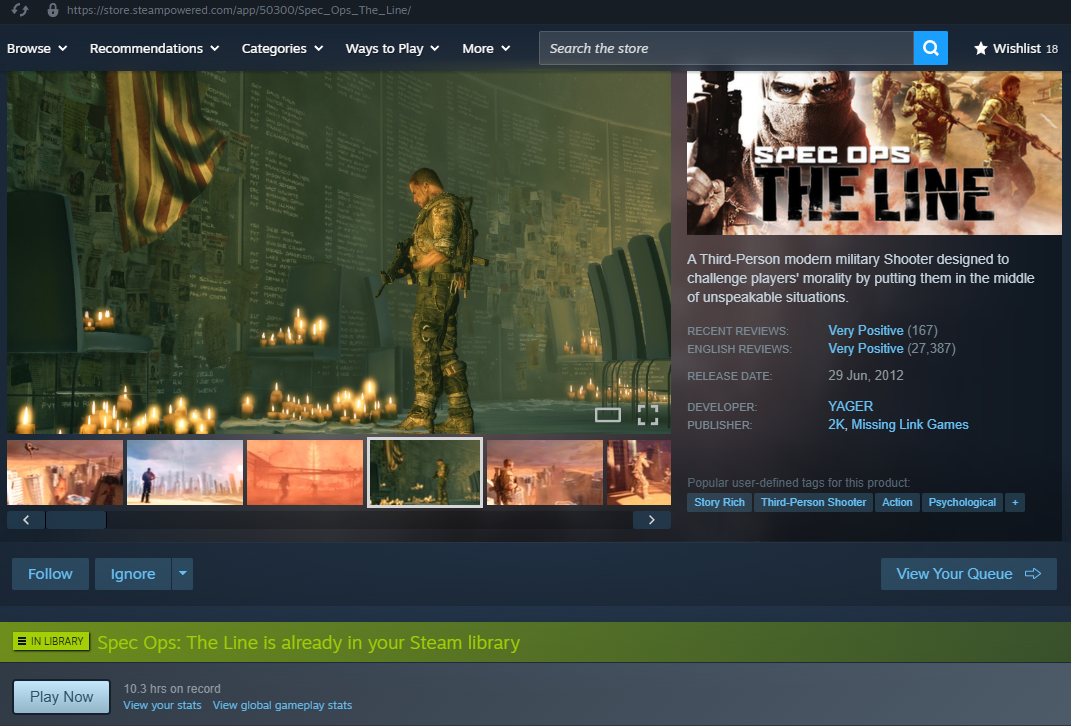Click the Wishlist star icon
1071x726 pixels.
[x=980, y=48]
